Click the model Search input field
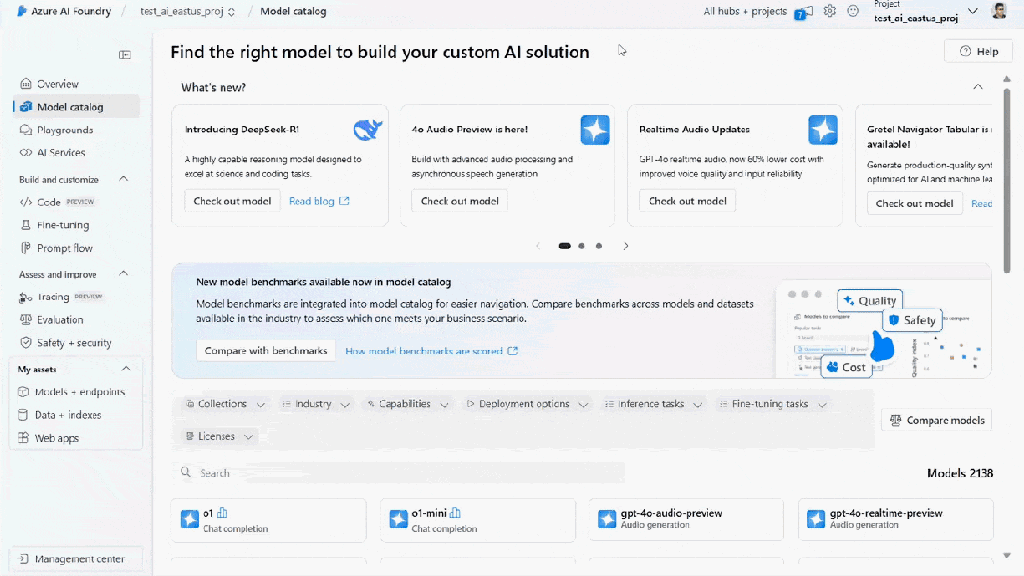Image resolution: width=1024 pixels, height=576 pixels. (398, 473)
